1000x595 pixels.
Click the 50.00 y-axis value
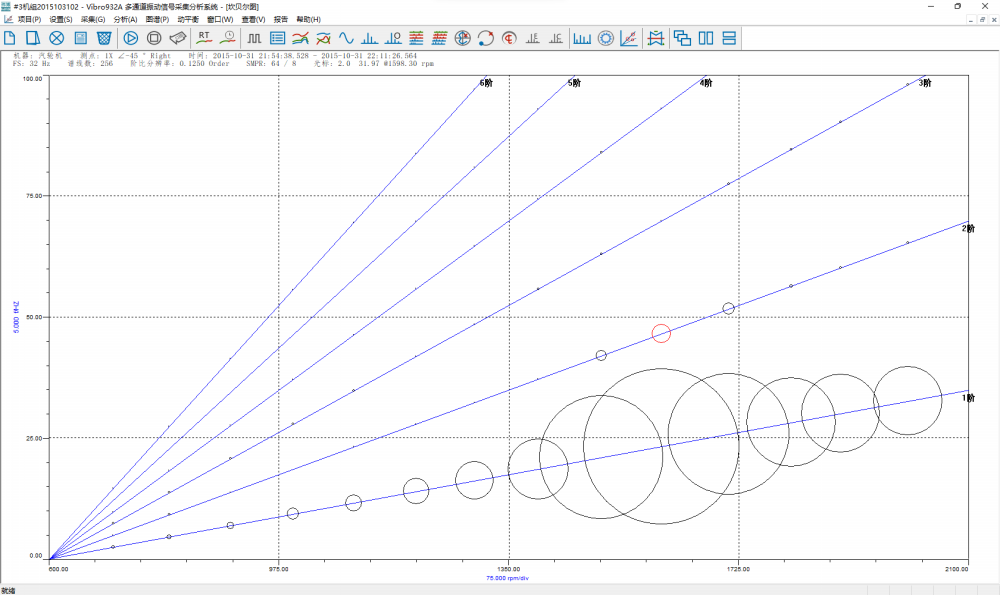point(34,317)
